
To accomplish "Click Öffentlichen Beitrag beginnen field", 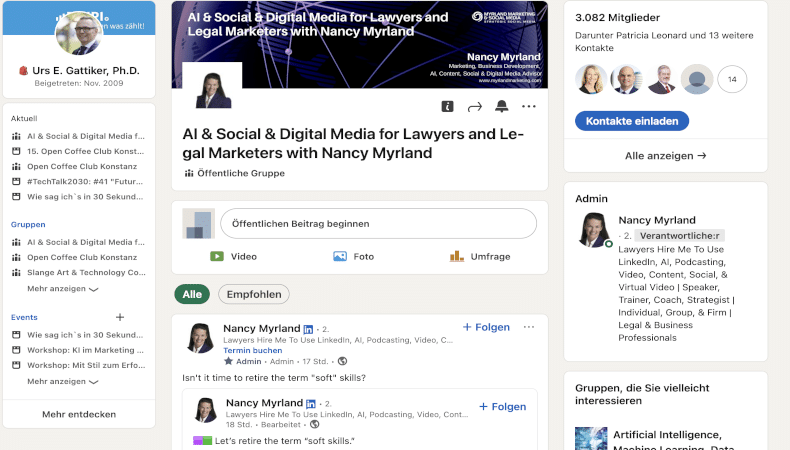I will (x=378, y=224).
